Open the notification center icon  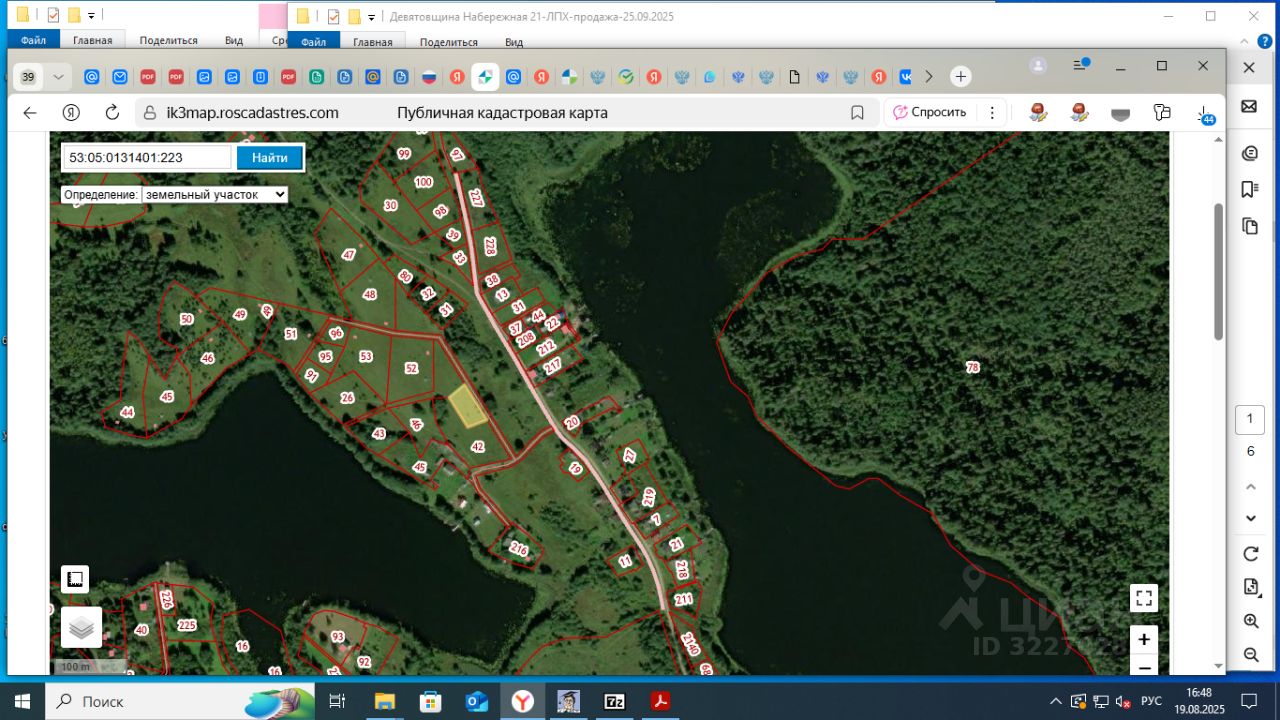[1248, 701]
